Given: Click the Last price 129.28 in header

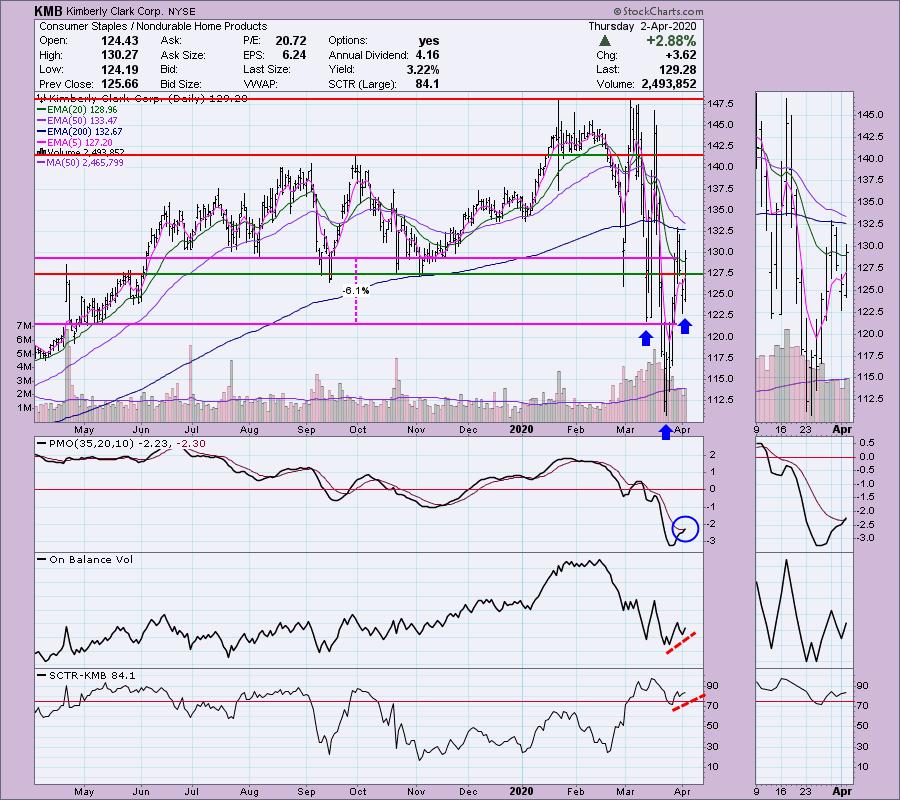Looking at the screenshot, I should tap(678, 69).
